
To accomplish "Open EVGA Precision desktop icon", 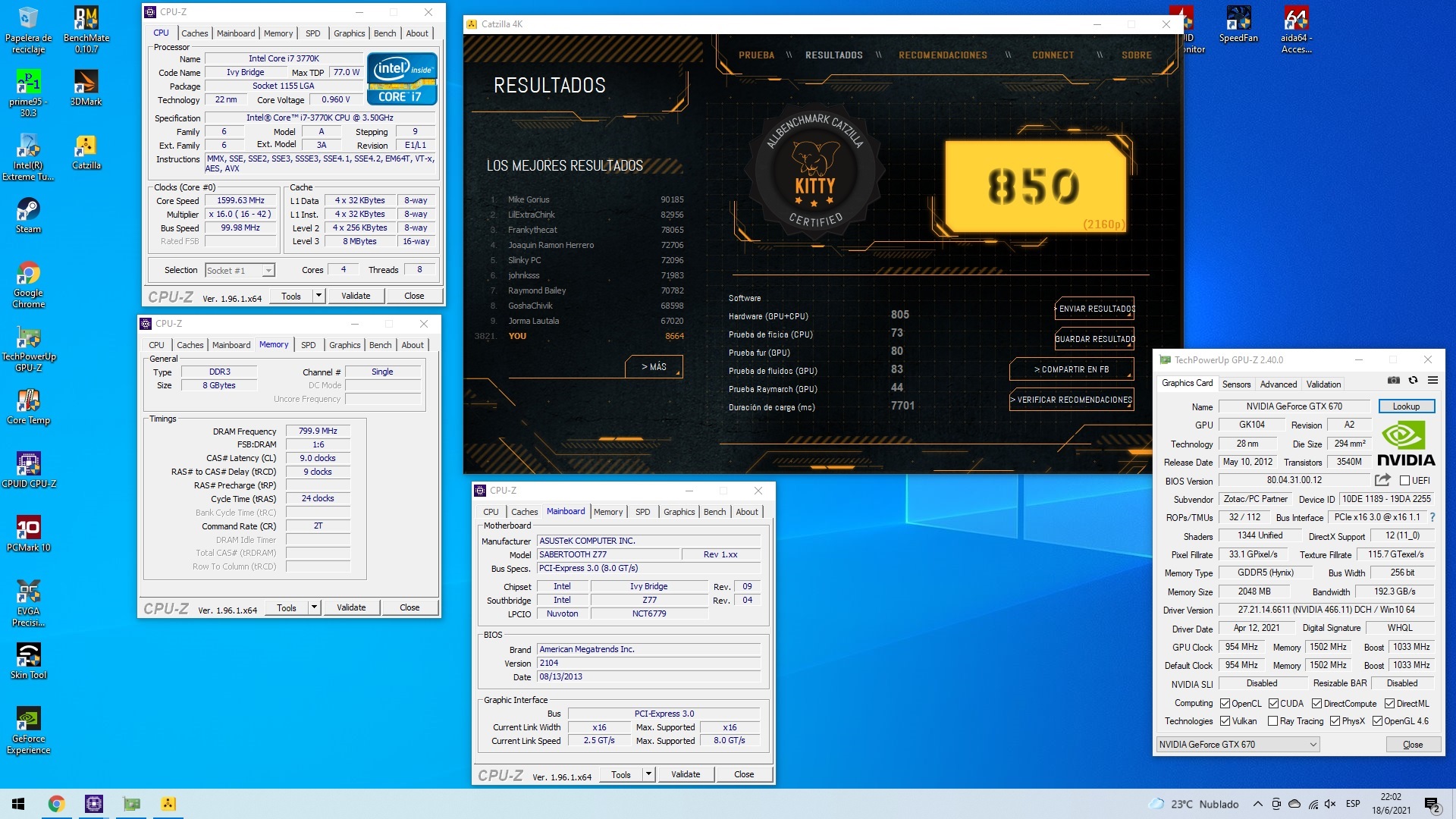I will point(28,604).
